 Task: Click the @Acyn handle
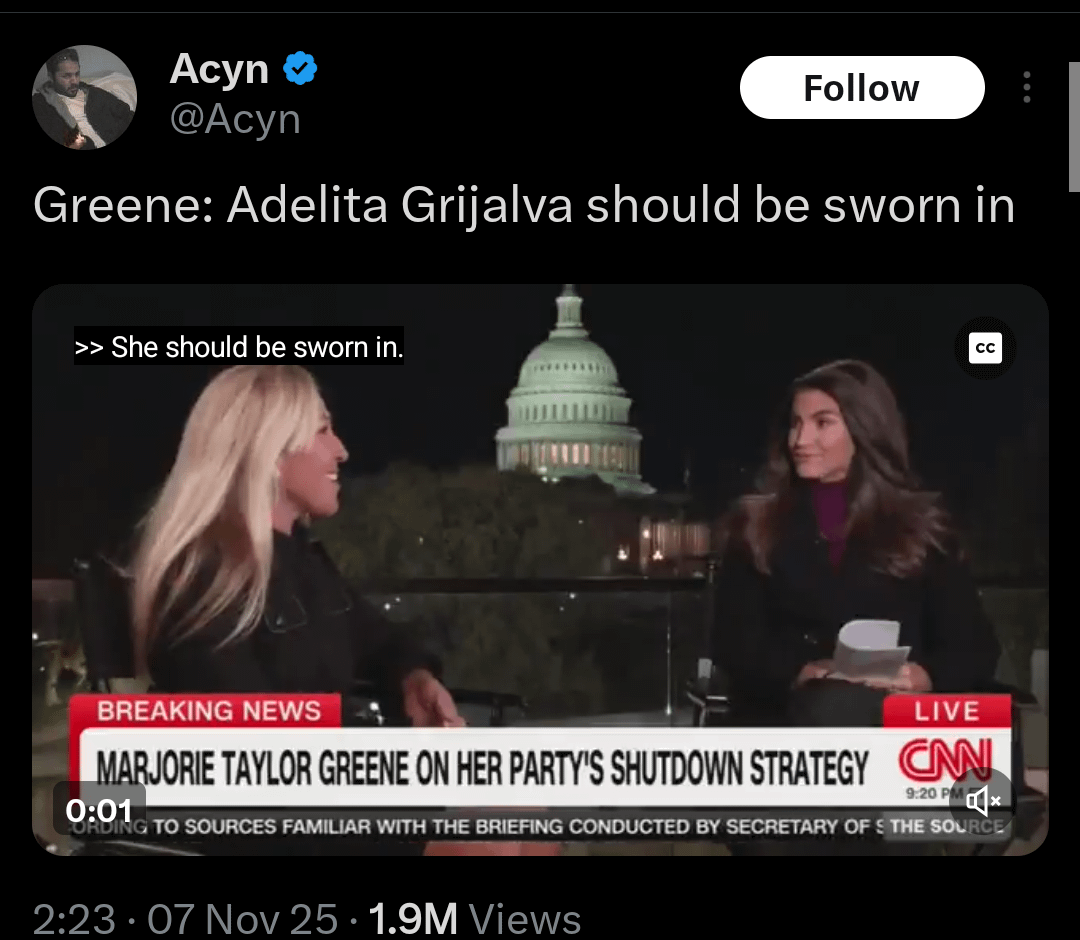[x=235, y=119]
